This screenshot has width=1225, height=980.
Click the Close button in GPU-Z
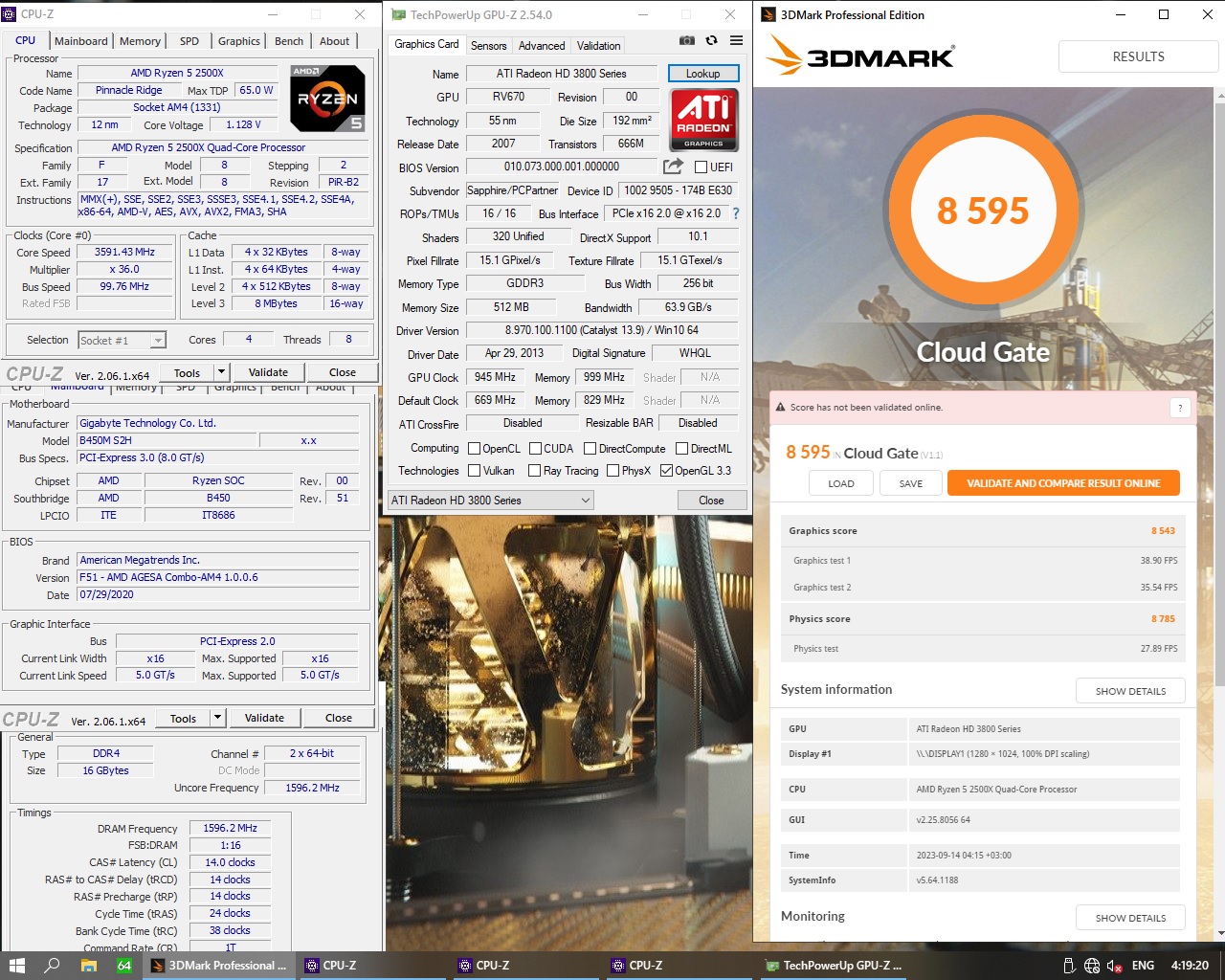(711, 500)
